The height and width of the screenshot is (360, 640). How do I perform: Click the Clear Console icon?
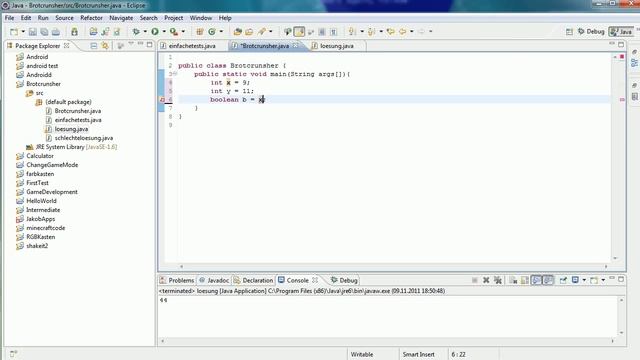[x=513, y=280]
